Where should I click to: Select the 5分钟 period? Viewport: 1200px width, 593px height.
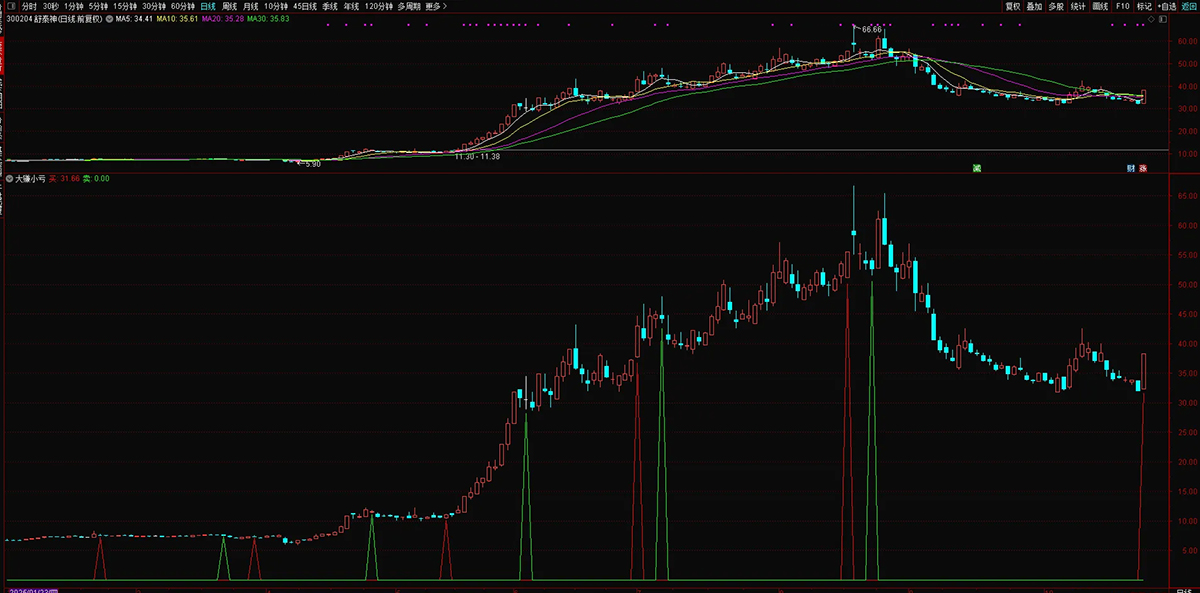click(x=98, y=6)
